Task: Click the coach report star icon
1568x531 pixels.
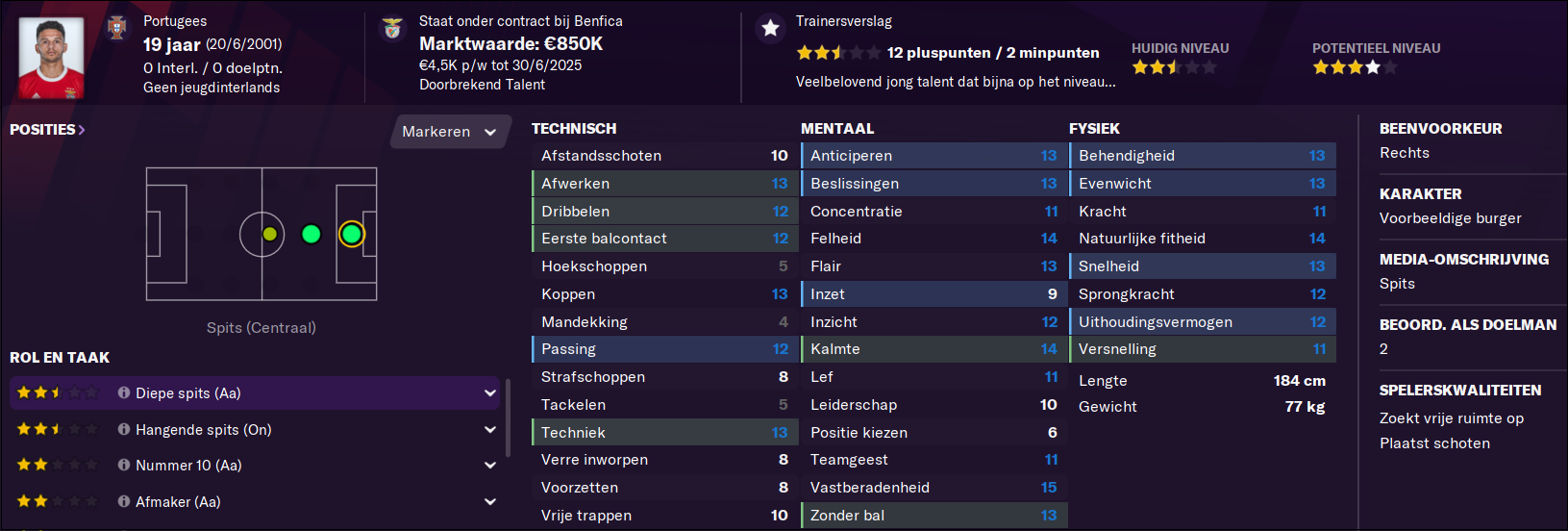Action: [x=770, y=28]
